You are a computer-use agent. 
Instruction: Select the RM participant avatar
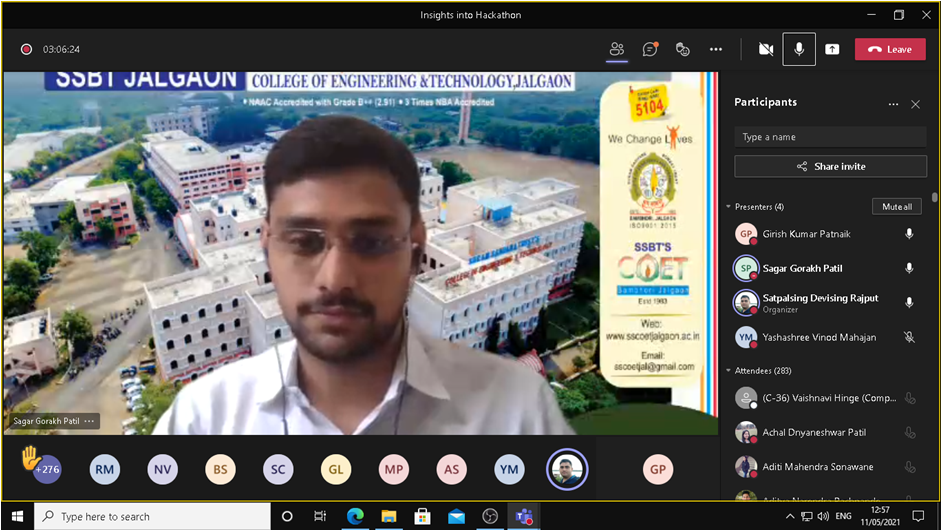105,470
